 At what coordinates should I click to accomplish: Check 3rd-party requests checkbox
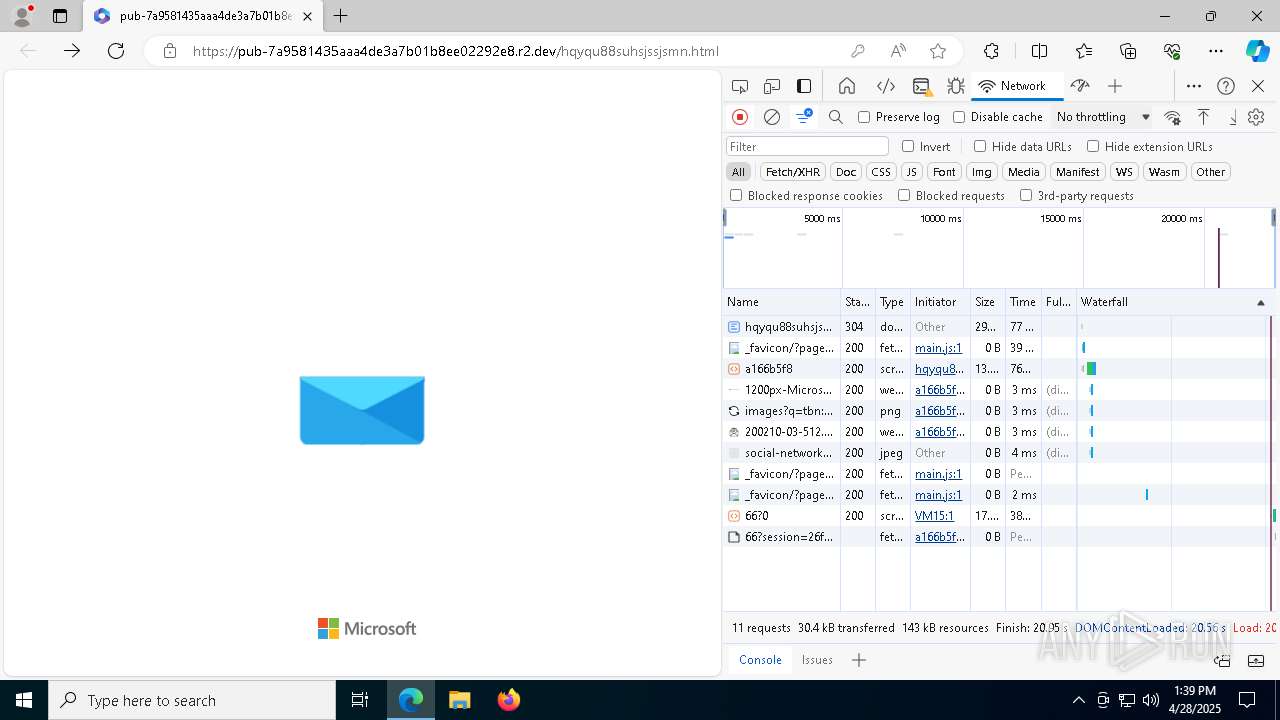coord(1026,195)
